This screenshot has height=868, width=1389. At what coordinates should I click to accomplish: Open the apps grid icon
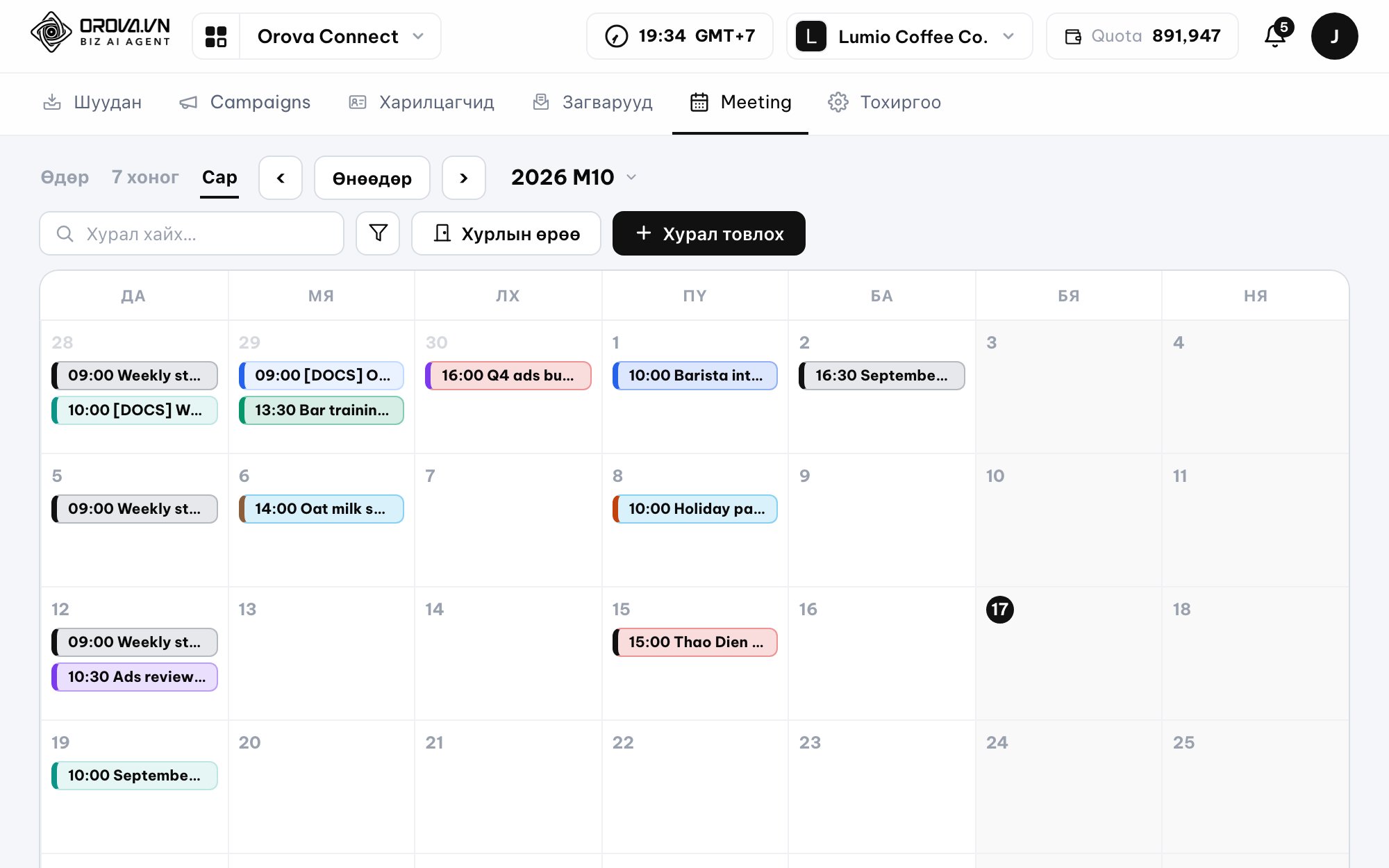(x=216, y=36)
